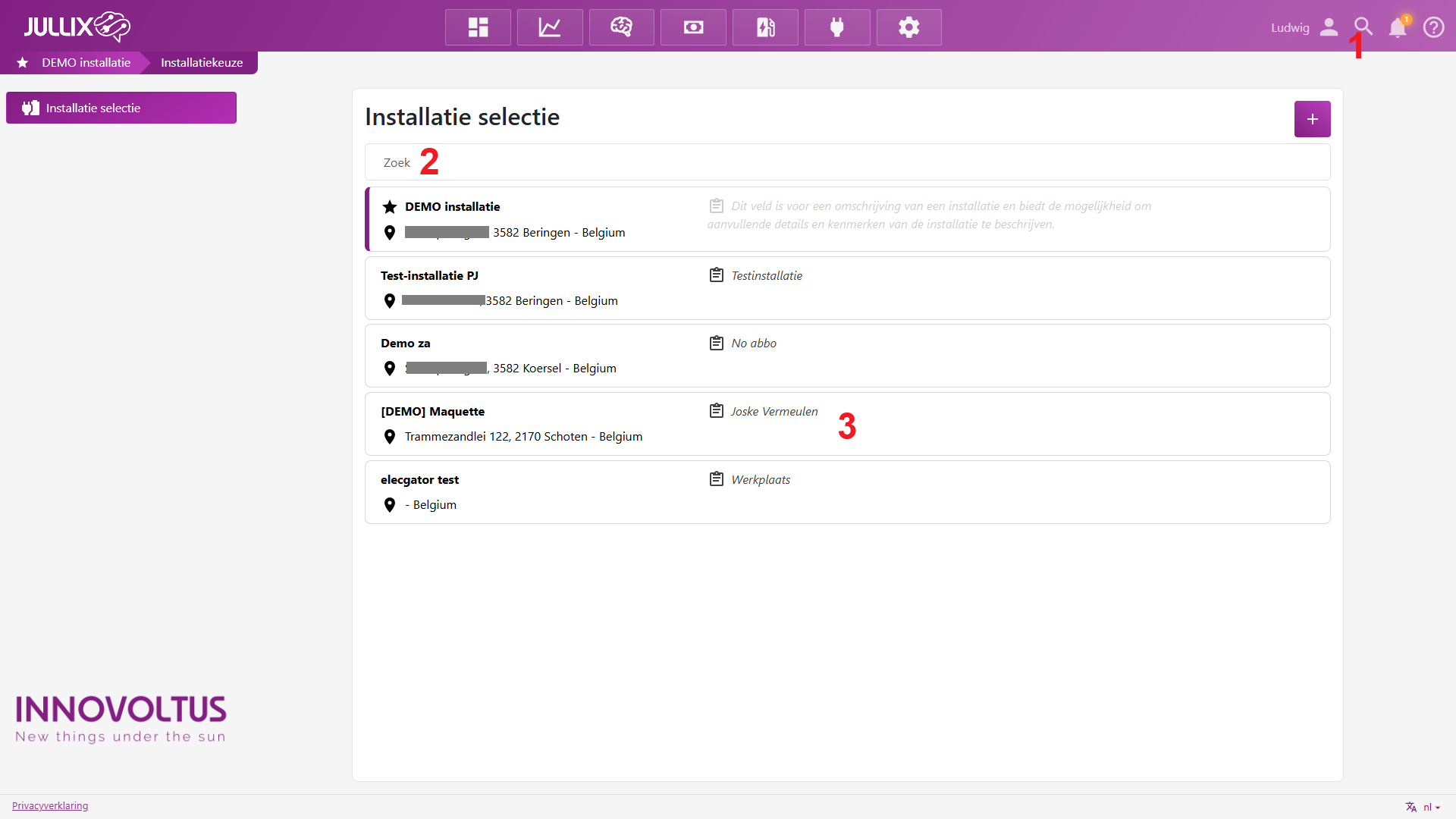Click DEMO installatie breadcrumb

coord(86,62)
